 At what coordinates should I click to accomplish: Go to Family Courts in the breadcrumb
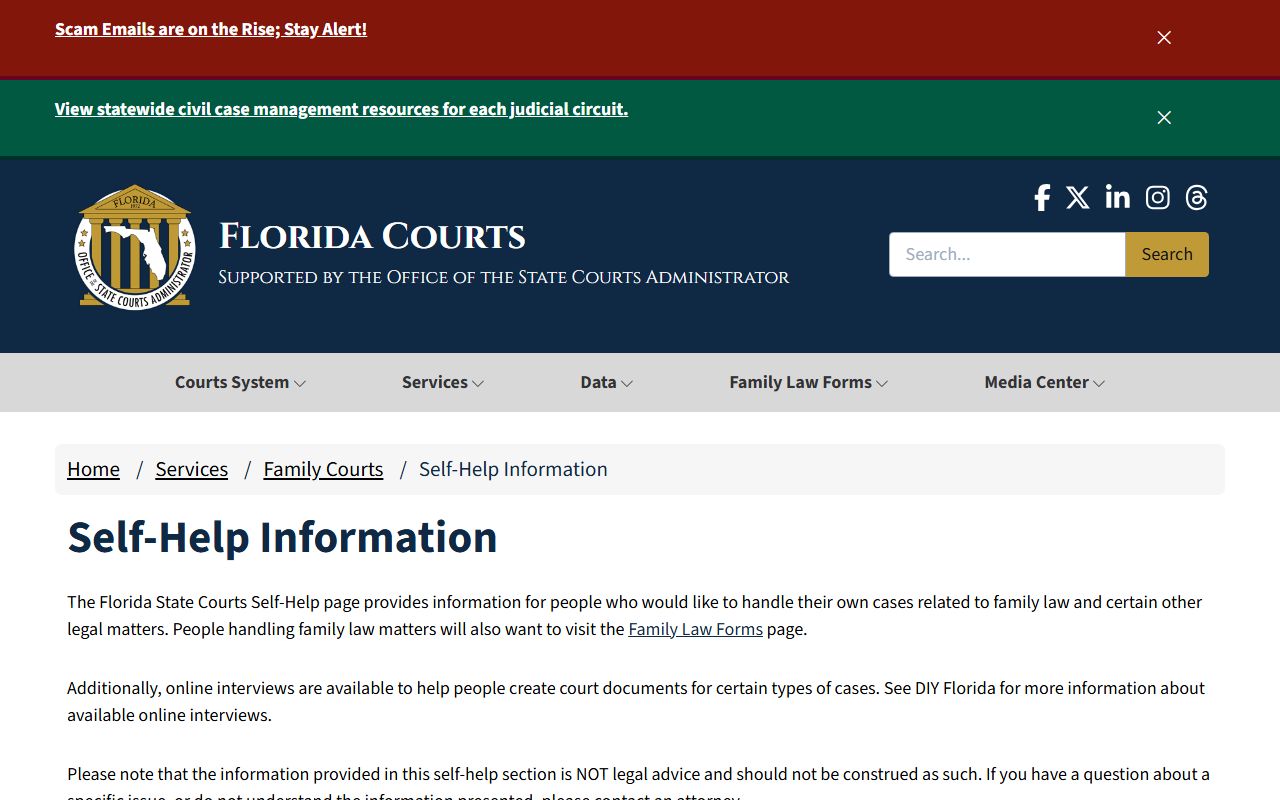323,469
